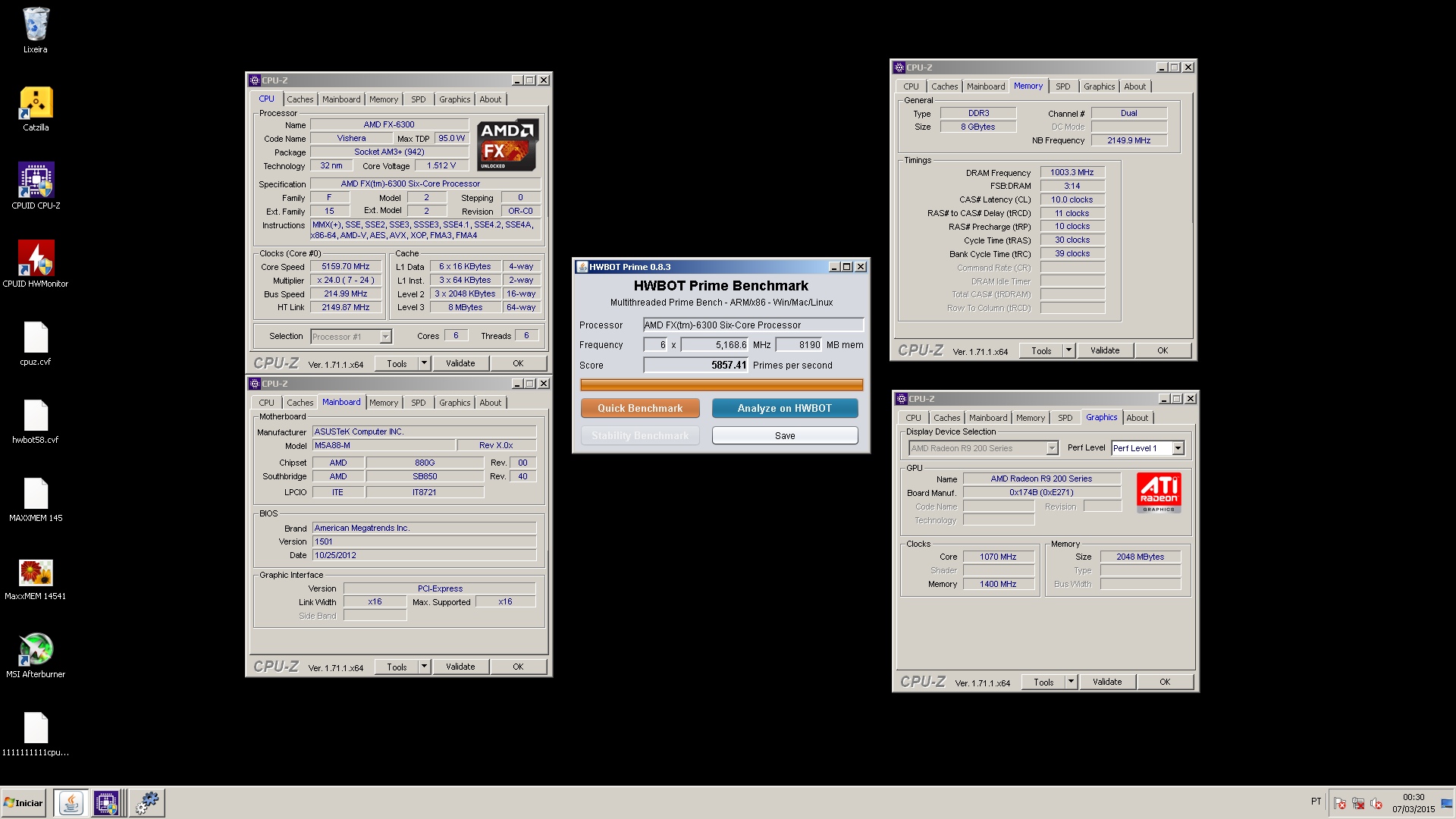The image size is (1456, 819).
Task: Click the ATI Radeon graphics logo
Action: 1159,492
